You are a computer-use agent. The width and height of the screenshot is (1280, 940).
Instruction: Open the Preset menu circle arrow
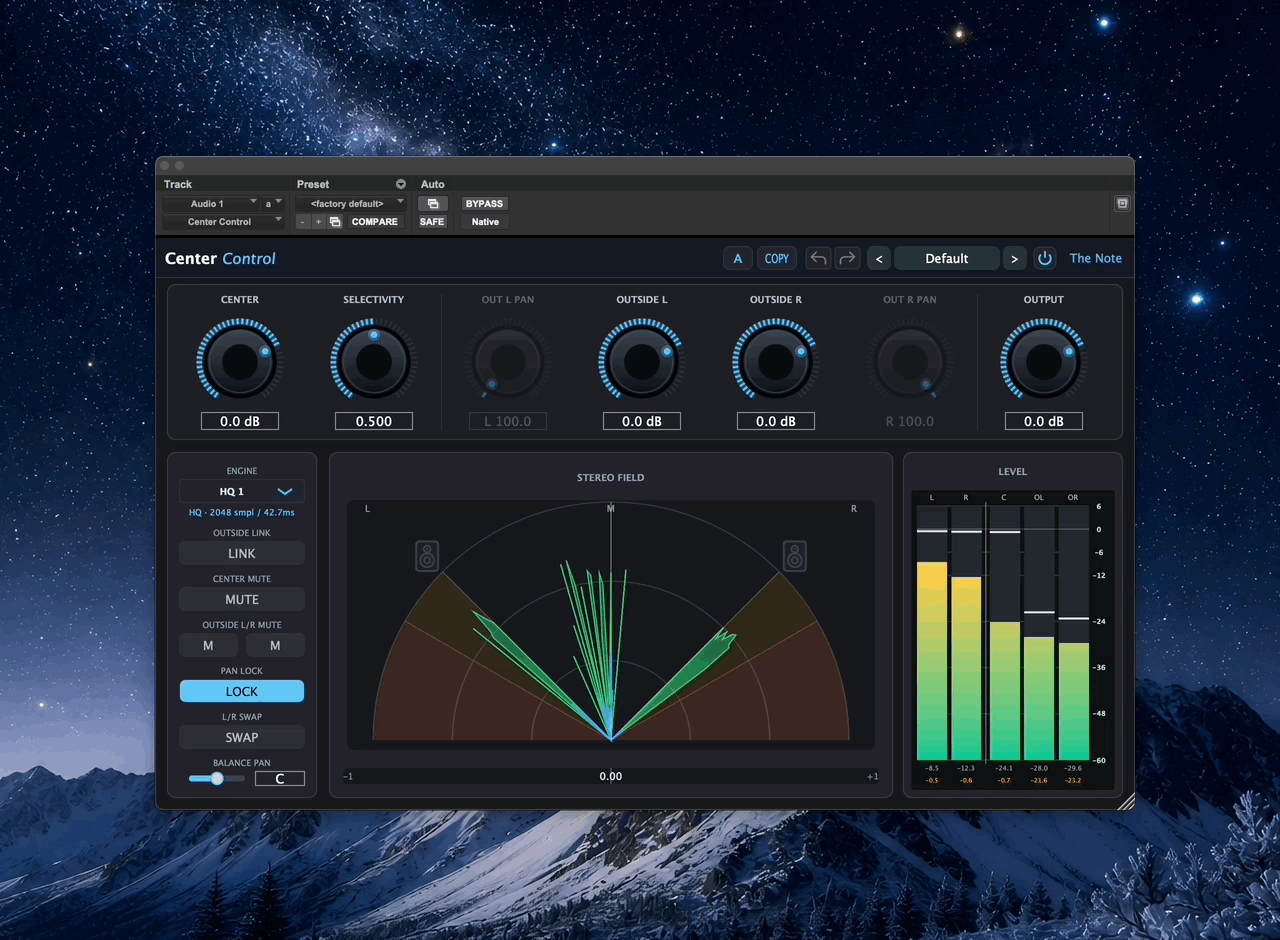pos(401,184)
